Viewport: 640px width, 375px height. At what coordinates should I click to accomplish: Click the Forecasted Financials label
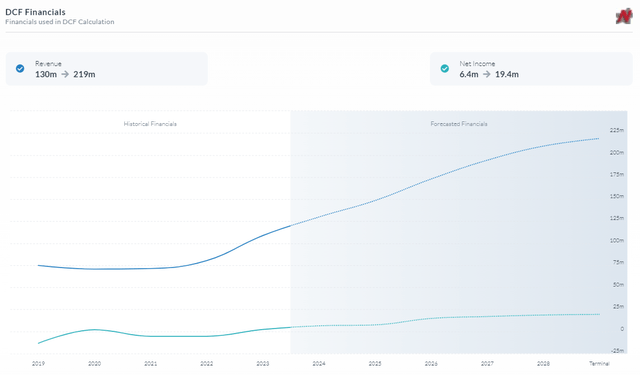click(459, 124)
